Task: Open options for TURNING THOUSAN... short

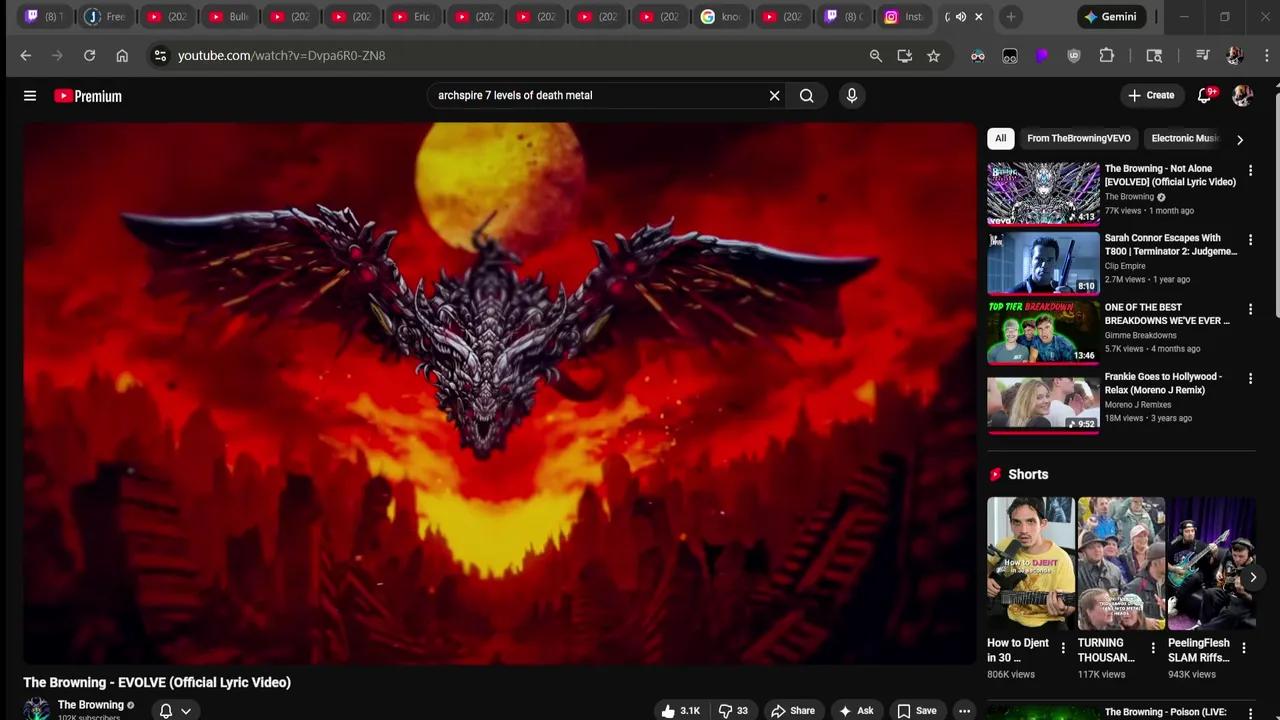Action: [x=1153, y=648]
